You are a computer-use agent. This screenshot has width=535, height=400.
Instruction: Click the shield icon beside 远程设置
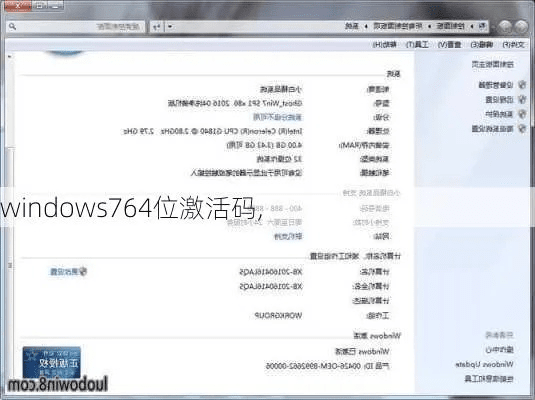click(522, 99)
